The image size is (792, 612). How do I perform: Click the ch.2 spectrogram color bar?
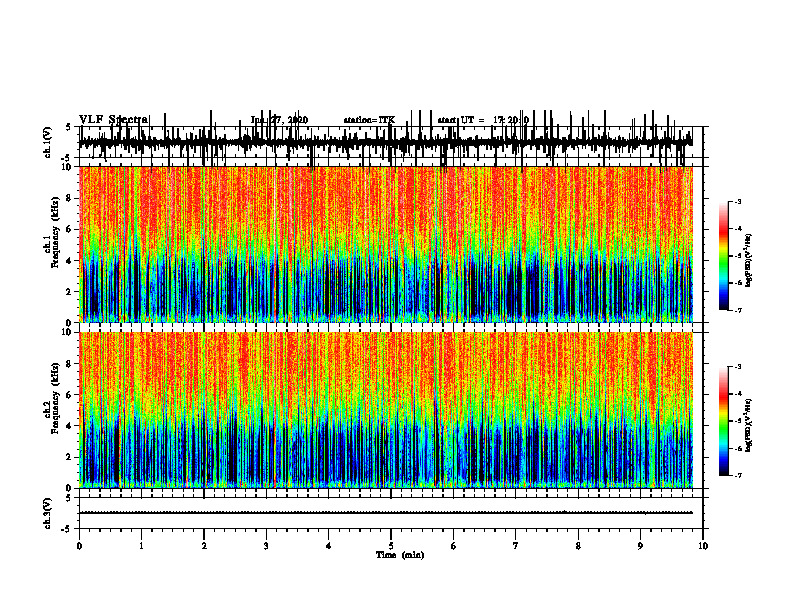click(723, 421)
